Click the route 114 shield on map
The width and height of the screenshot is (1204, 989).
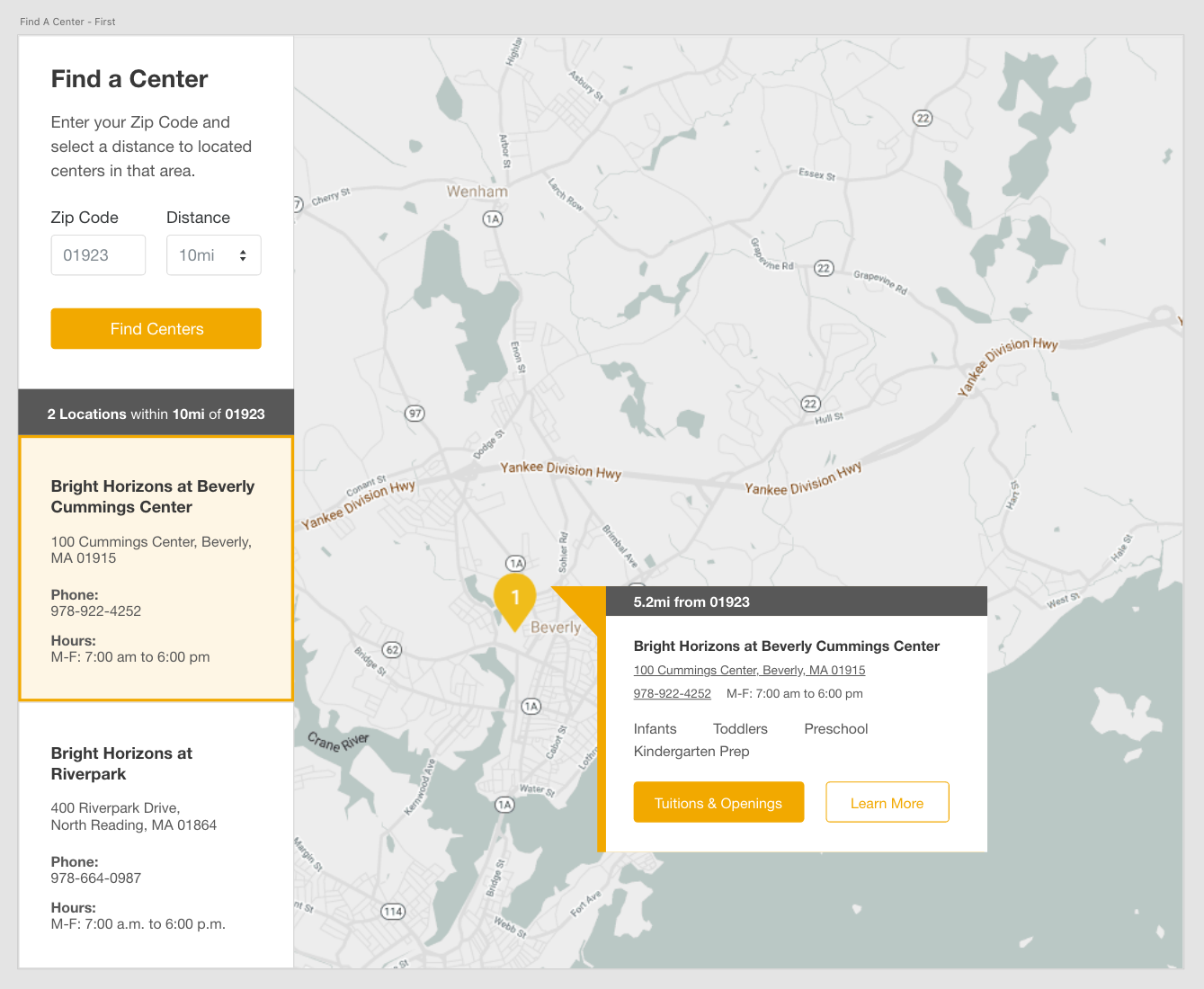coord(393,912)
